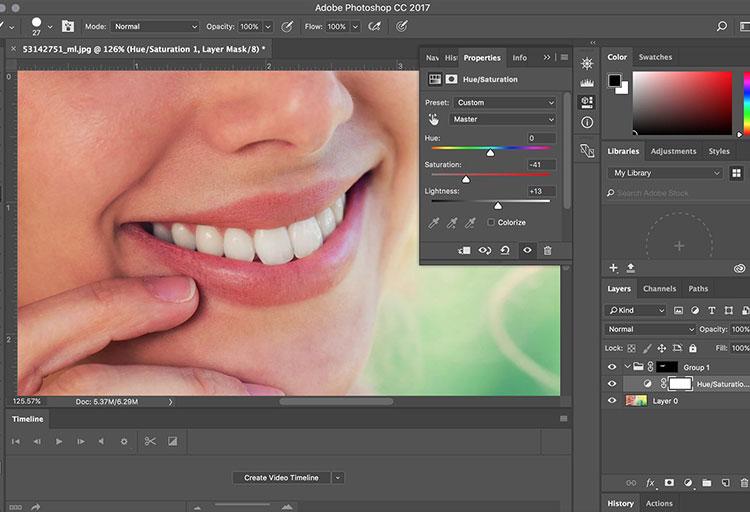Enable the Colorize checkbox
Screen dimensions: 750x512
pos(491,222)
